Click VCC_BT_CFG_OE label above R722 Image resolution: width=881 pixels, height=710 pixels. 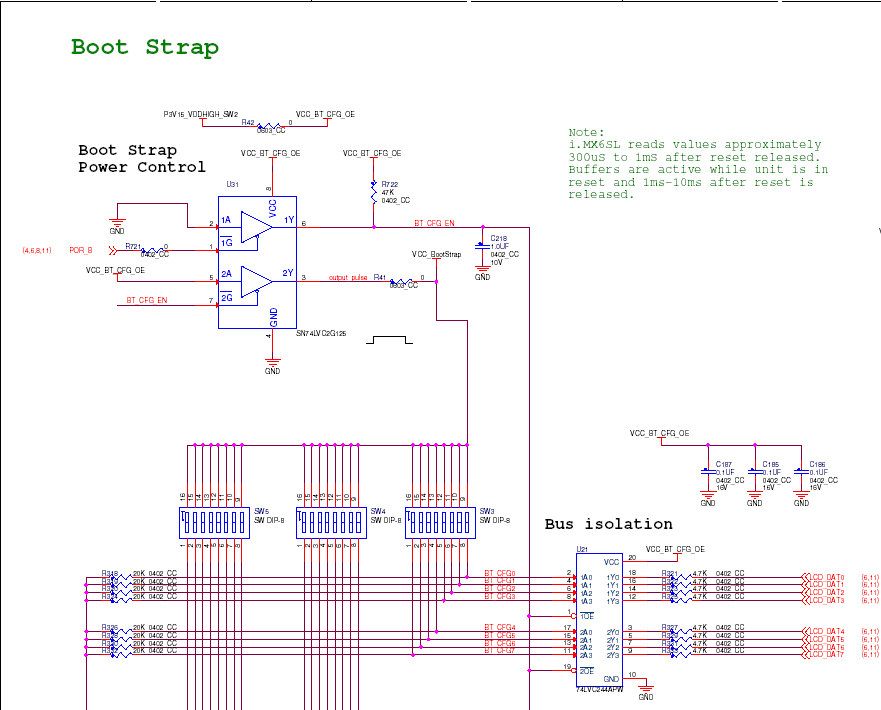372,153
